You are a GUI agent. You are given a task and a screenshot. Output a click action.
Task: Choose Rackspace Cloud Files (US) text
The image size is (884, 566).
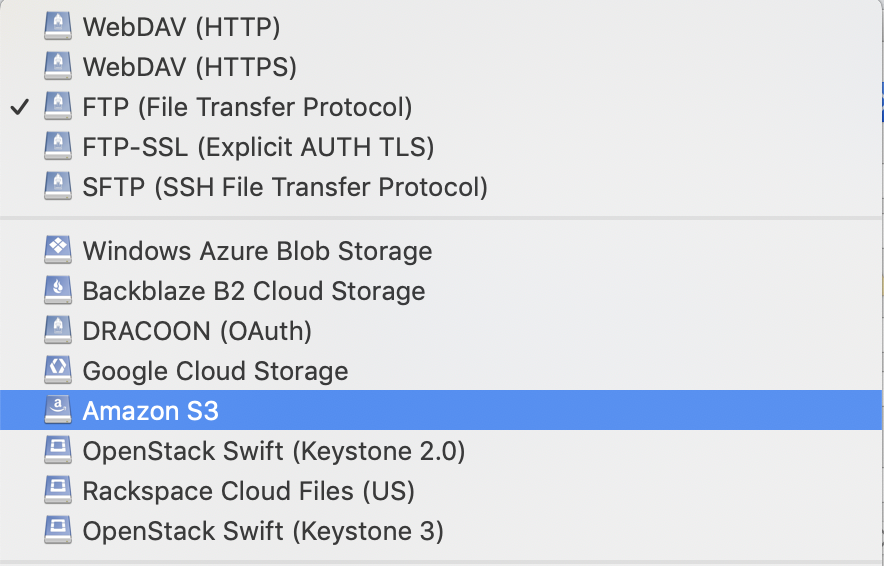pos(249,491)
